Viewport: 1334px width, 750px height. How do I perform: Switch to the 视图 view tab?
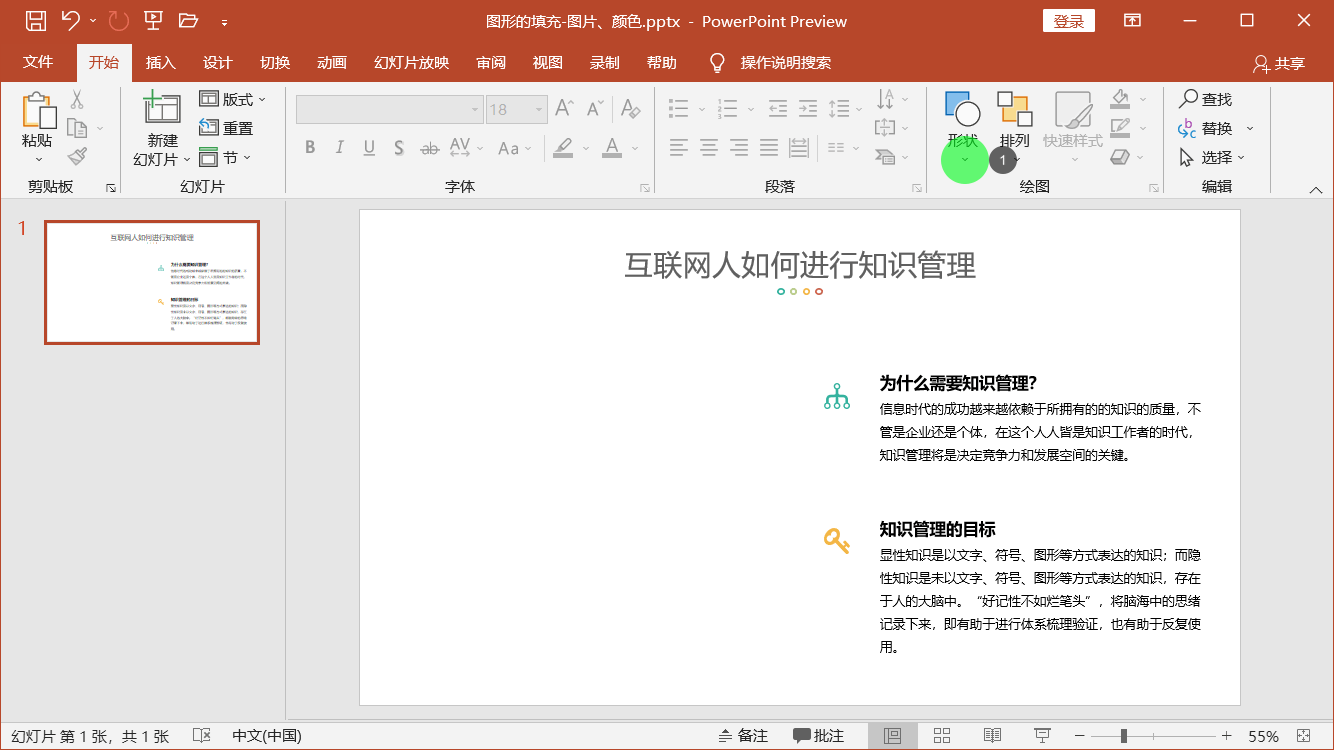[x=547, y=62]
